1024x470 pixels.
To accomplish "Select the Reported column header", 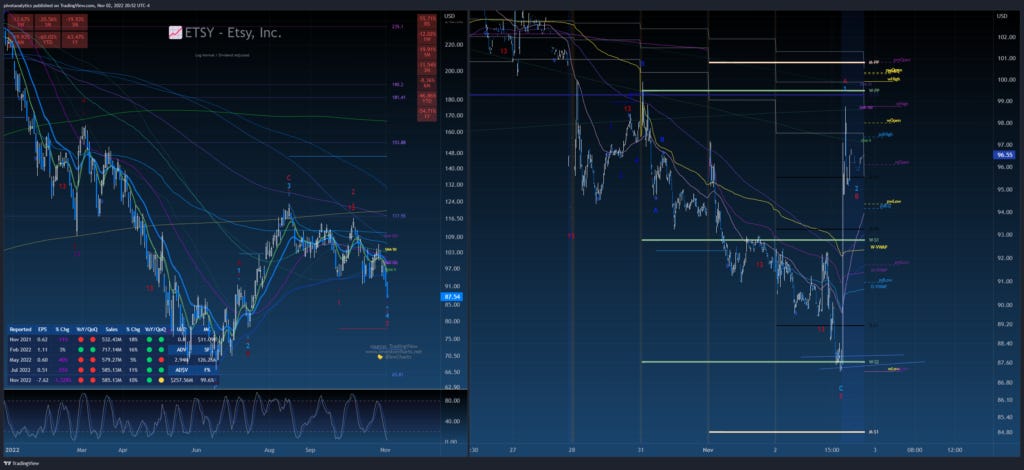I will (19, 330).
